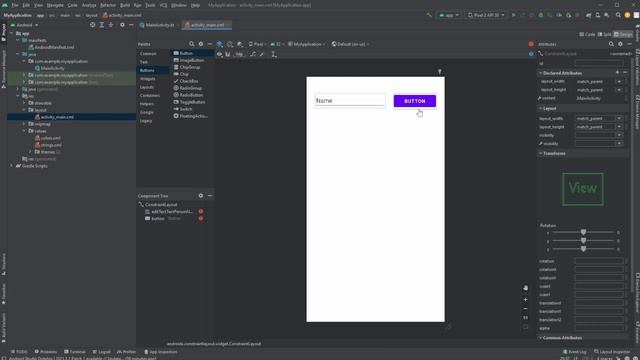Choose ToggleButton in Palette list

[192, 102]
